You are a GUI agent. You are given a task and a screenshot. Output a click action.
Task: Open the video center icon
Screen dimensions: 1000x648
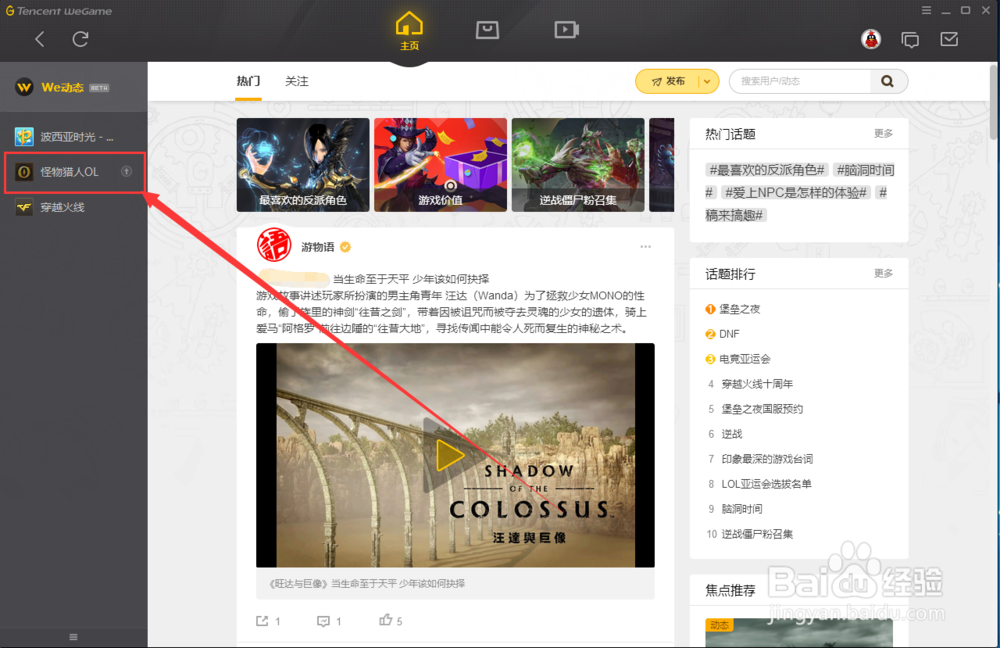(566, 30)
